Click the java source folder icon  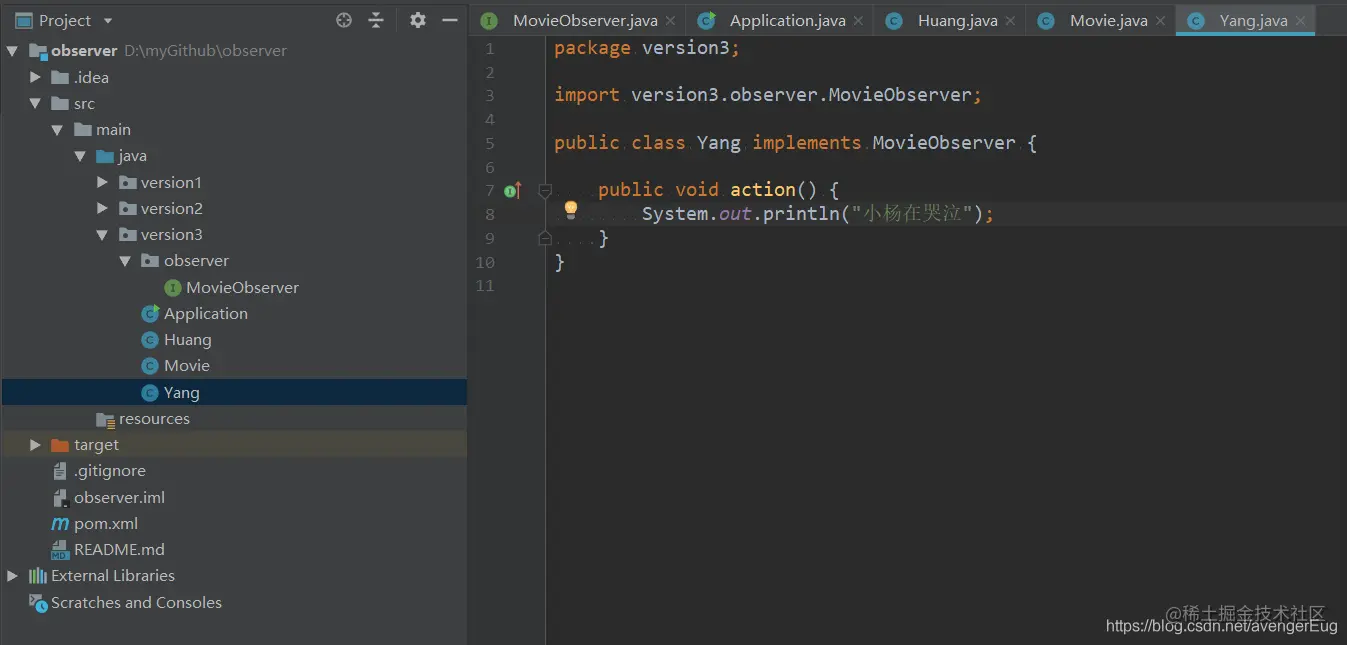tap(105, 156)
